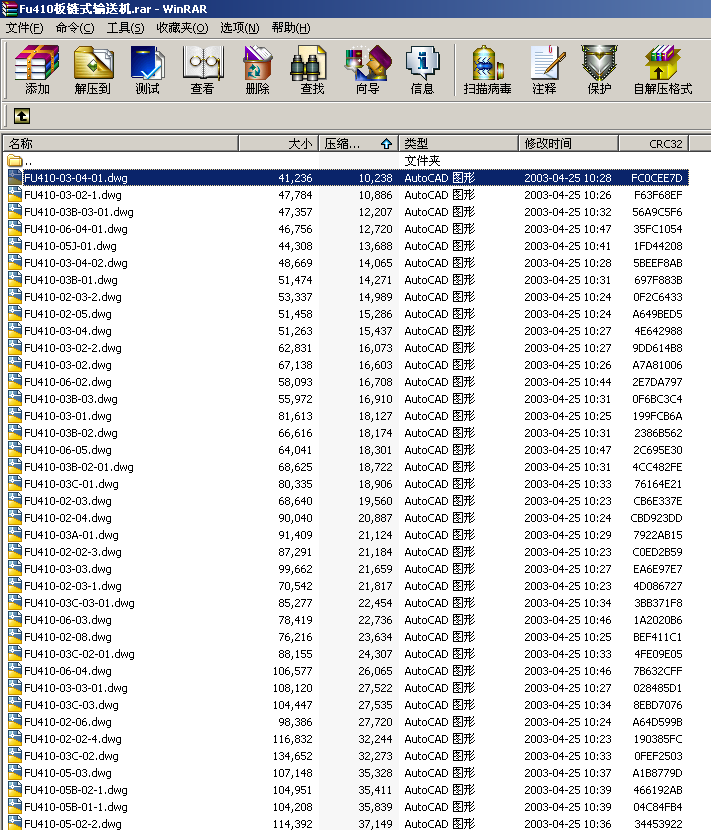Select the file FU410-03C-02-01.dwg
The image size is (711, 830).
[x=79, y=654]
